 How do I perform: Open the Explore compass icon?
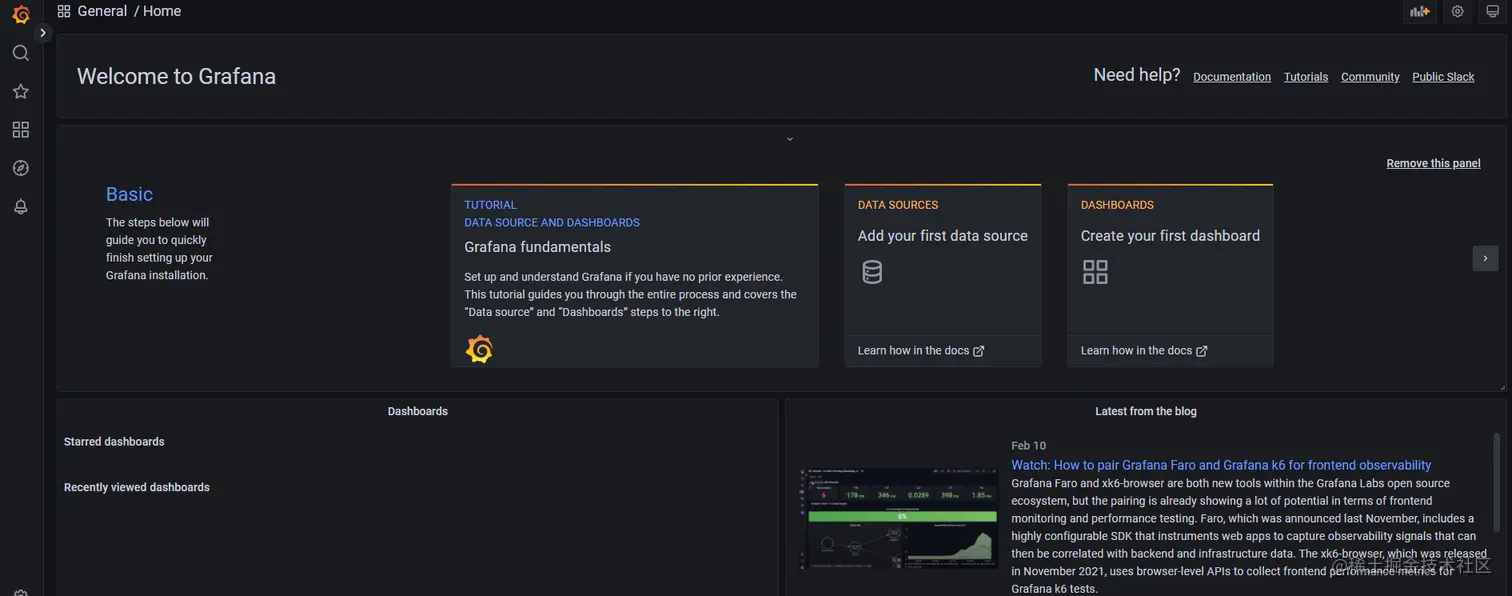(21, 168)
